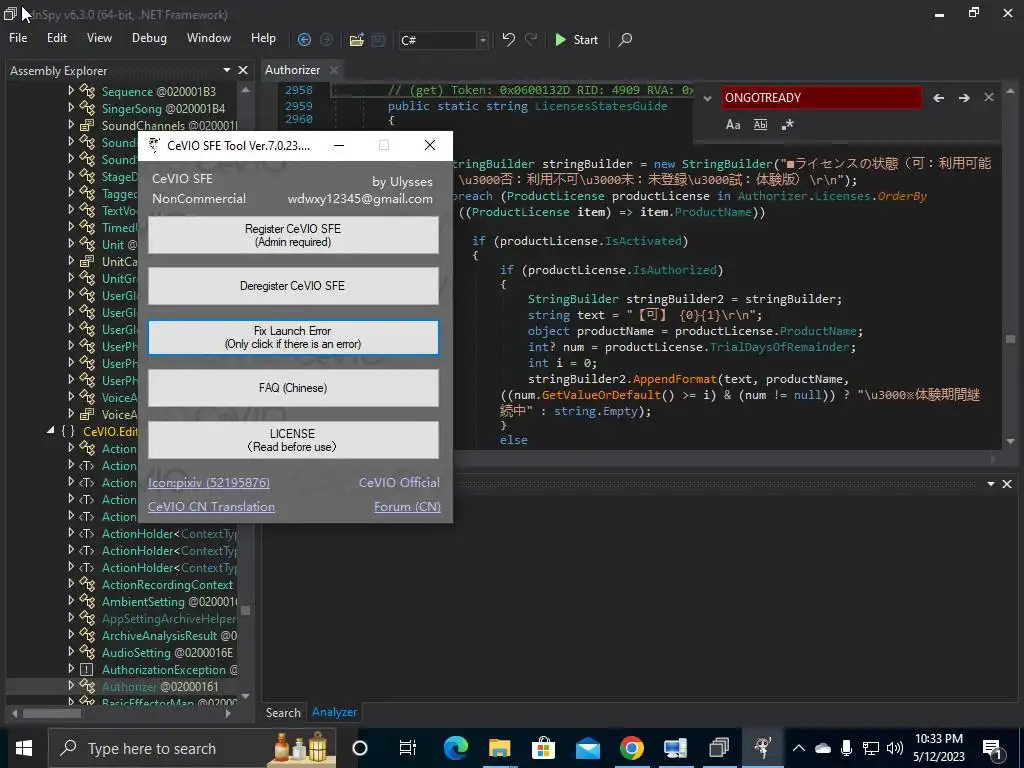Expand the SingerSong @020001B4 node
The width and height of the screenshot is (1024, 768).
tap(71, 107)
